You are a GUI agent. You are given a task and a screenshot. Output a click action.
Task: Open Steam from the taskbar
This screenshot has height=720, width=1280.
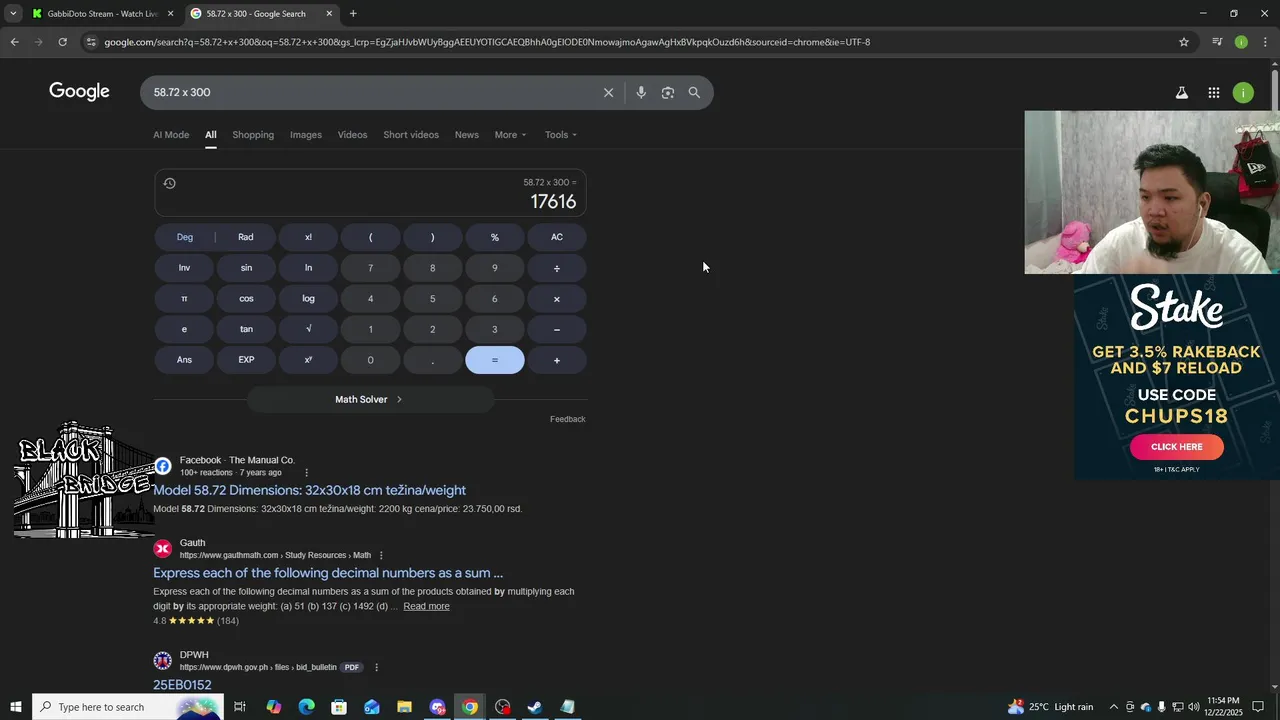pos(535,707)
